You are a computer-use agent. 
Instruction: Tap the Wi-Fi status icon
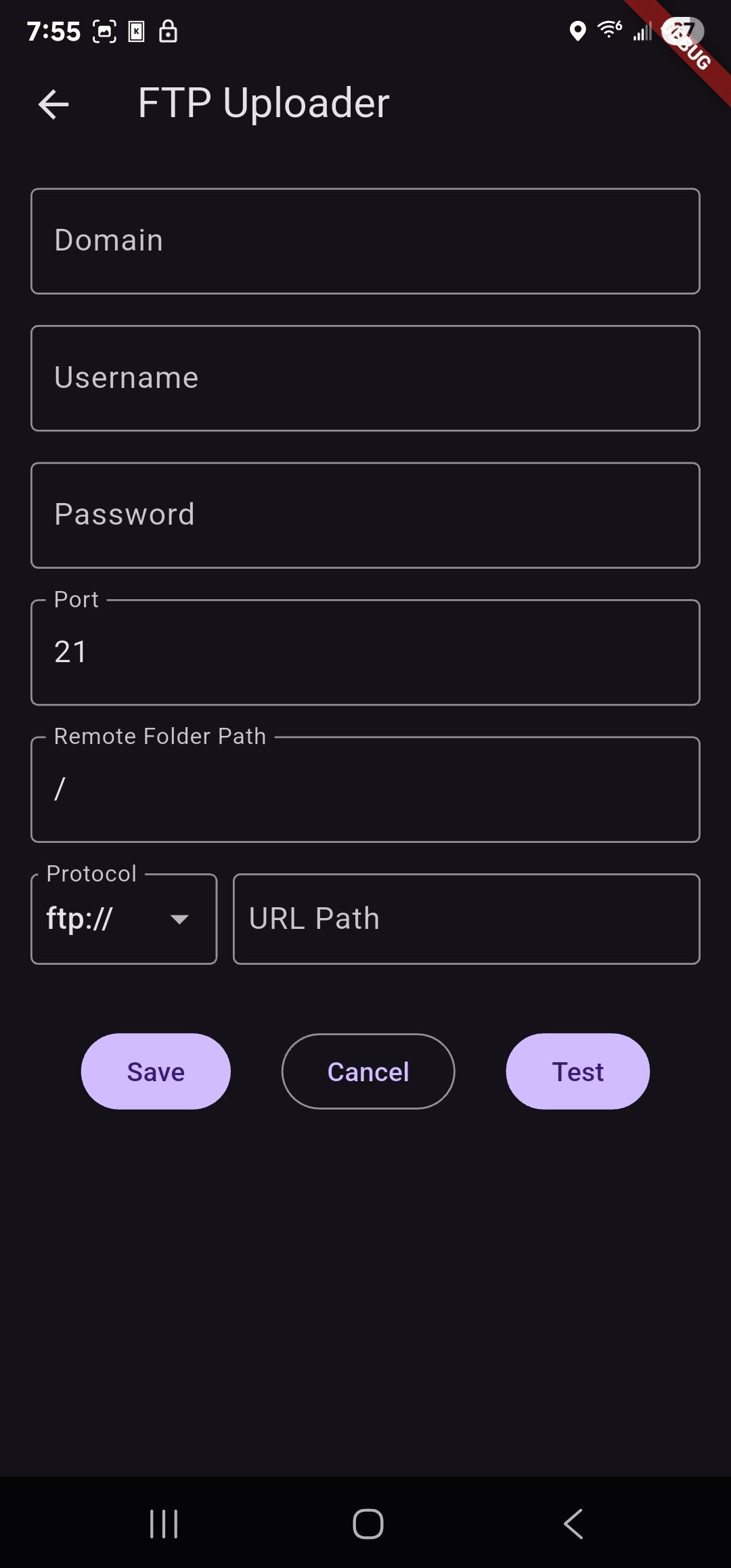tap(609, 29)
